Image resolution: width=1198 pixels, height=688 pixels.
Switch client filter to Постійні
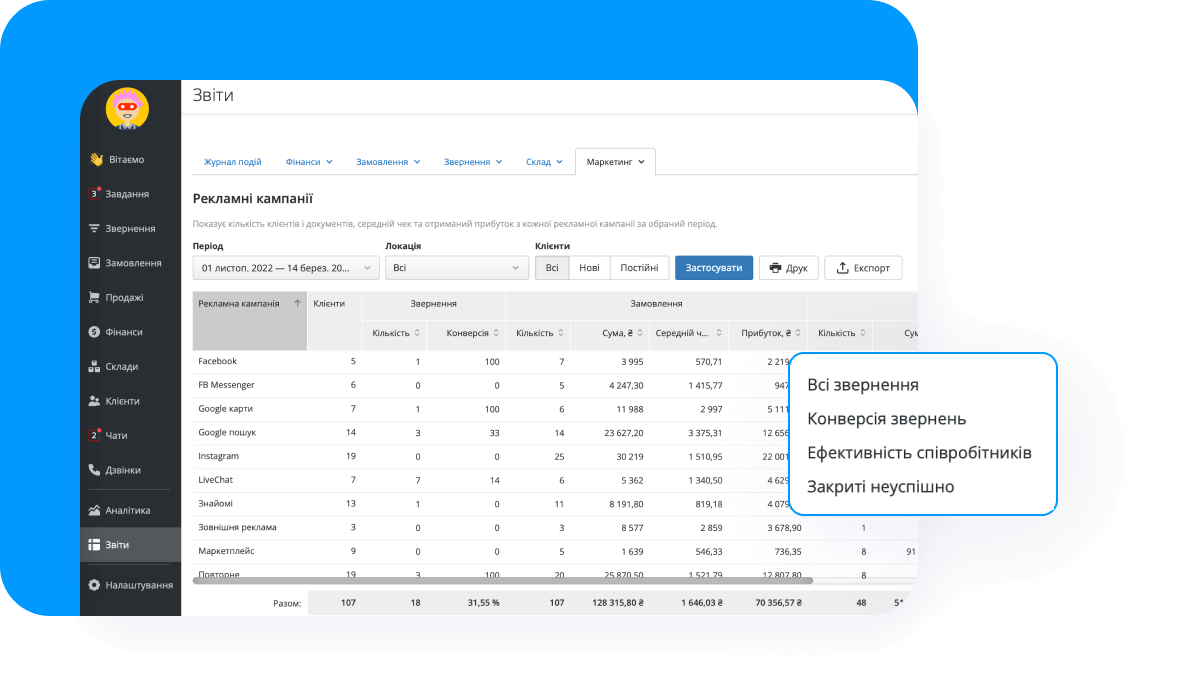tap(639, 267)
